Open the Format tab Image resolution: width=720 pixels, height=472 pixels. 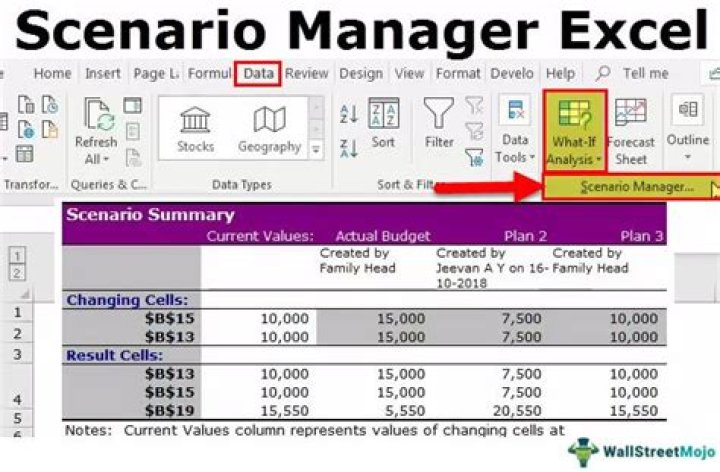tap(458, 73)
